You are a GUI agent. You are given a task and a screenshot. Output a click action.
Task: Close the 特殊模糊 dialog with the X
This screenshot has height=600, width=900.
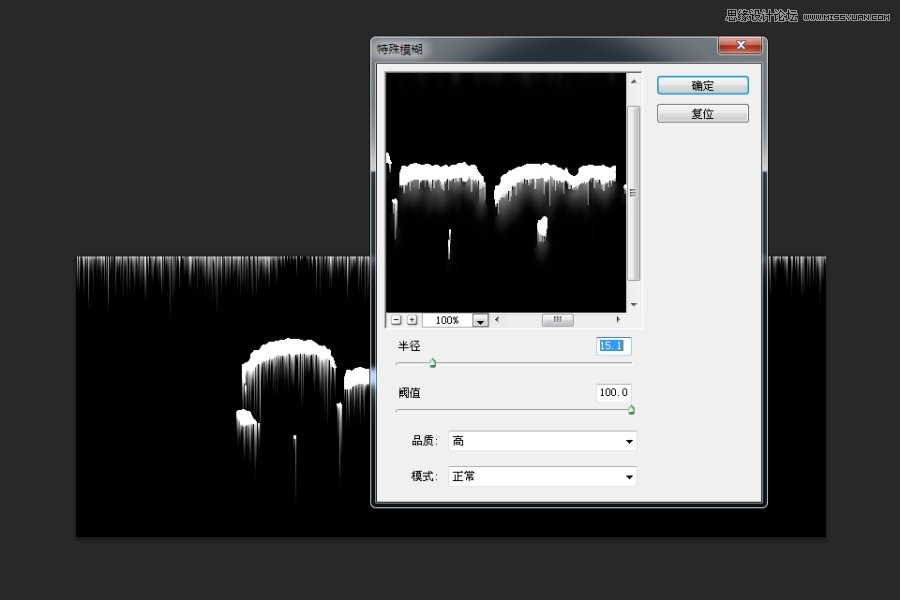740,45
